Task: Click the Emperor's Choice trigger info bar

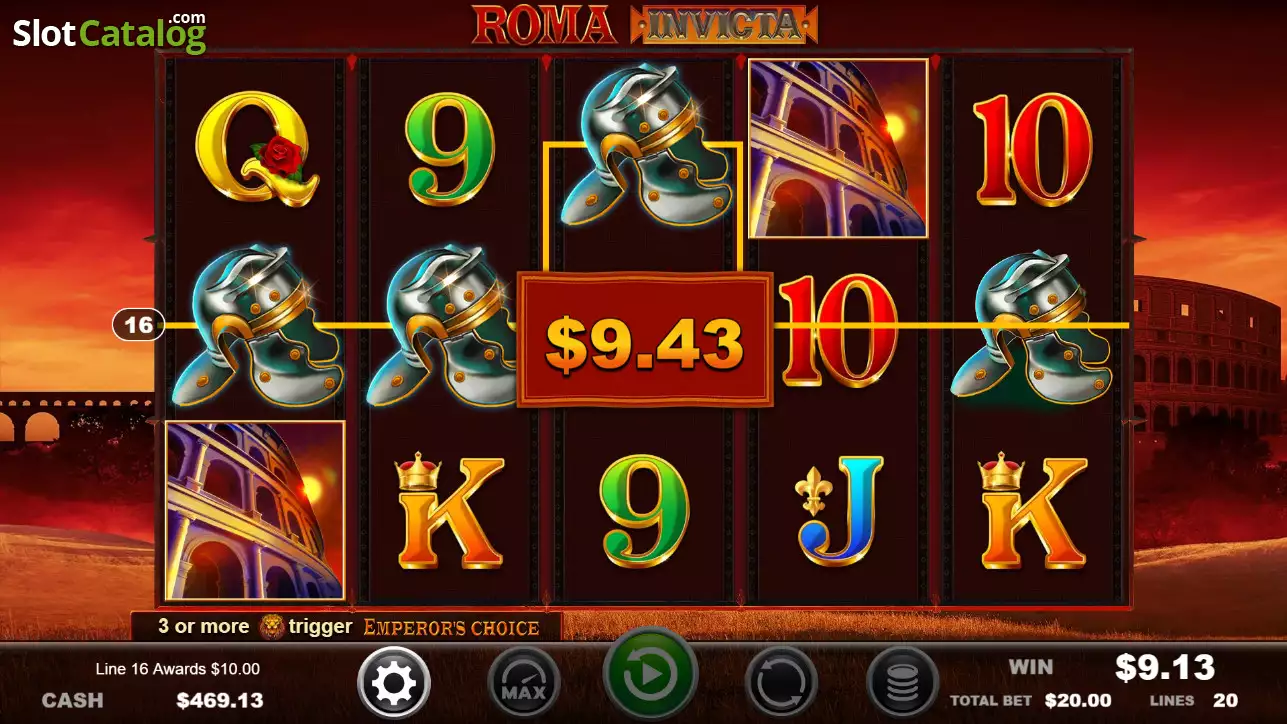Action: [347, 627]
